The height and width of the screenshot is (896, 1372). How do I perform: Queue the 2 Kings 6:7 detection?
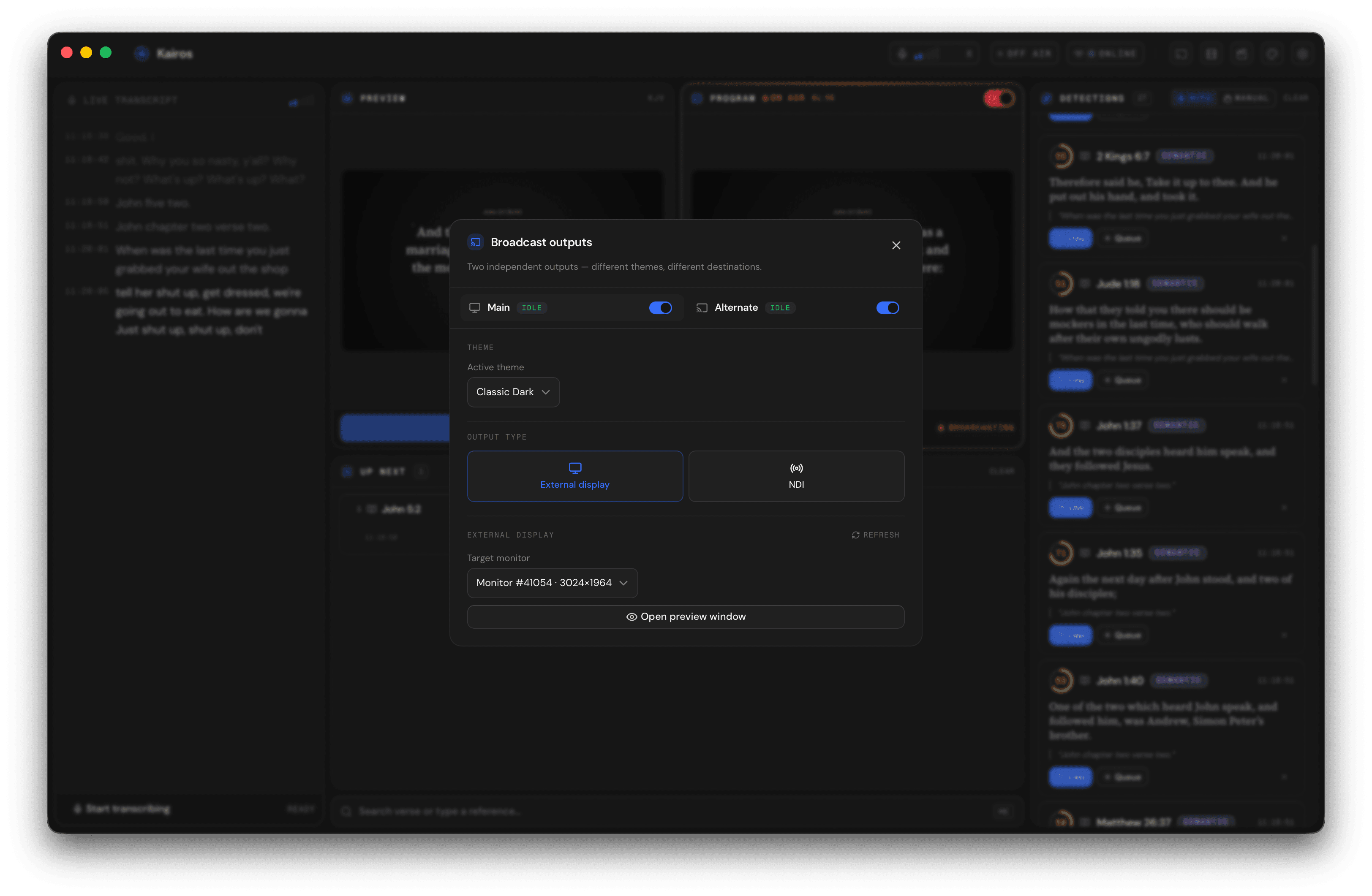[1122, 239]
